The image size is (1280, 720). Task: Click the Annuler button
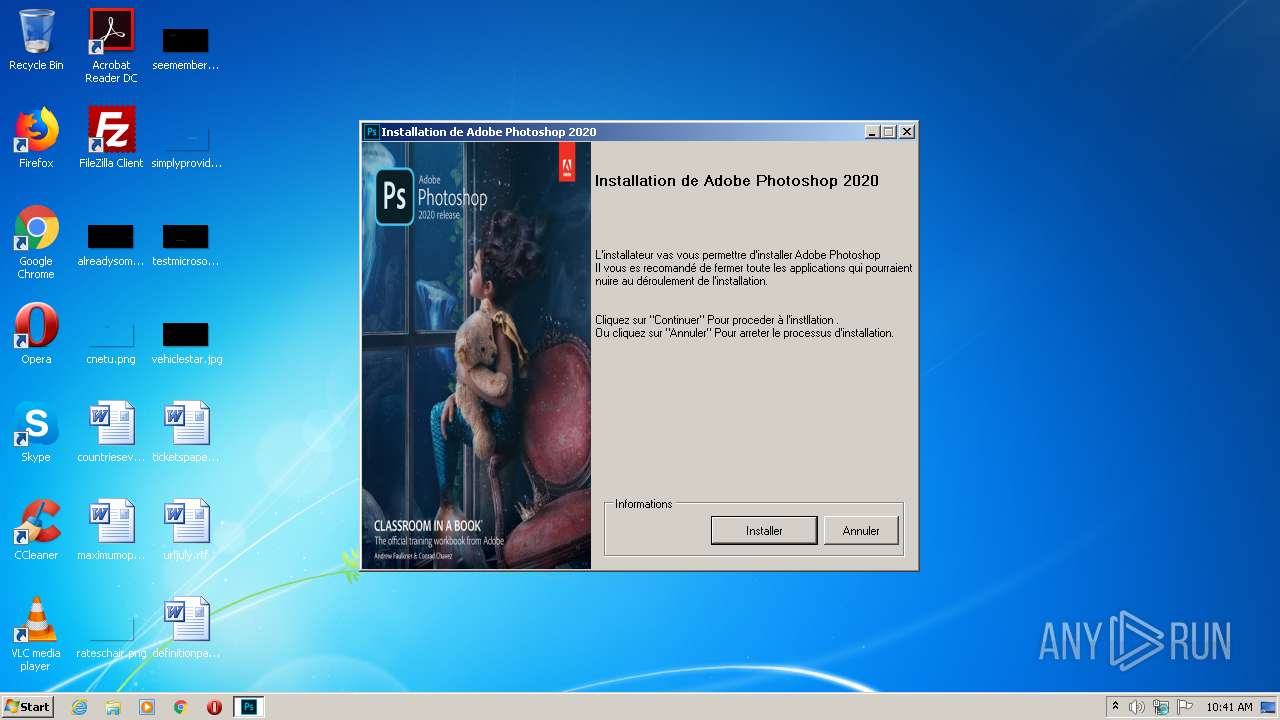point(861,531)
